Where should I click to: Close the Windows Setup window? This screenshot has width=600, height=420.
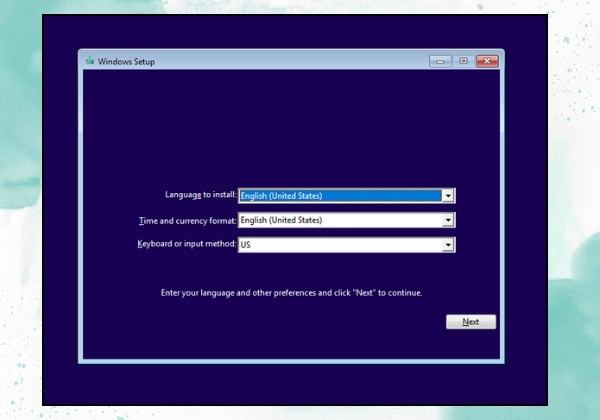coord(487,61)
